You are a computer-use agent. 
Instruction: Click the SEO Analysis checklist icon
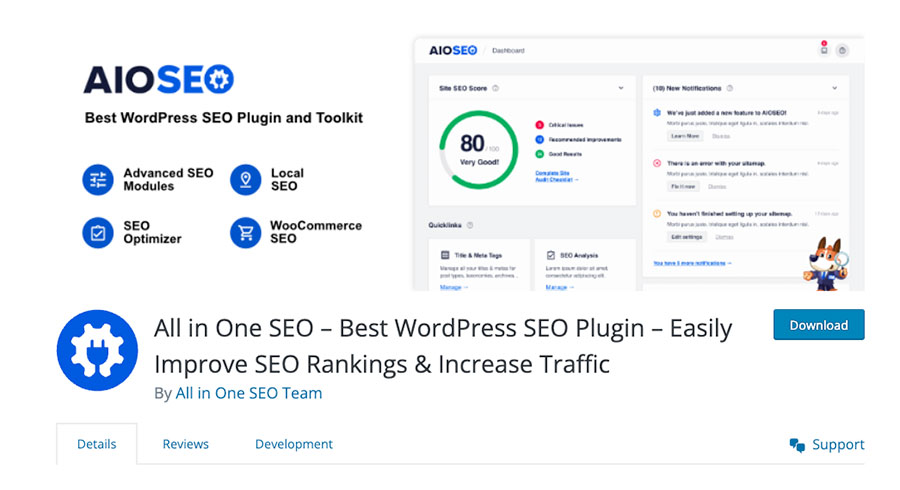pyautogui.click(x=550, y=255)
